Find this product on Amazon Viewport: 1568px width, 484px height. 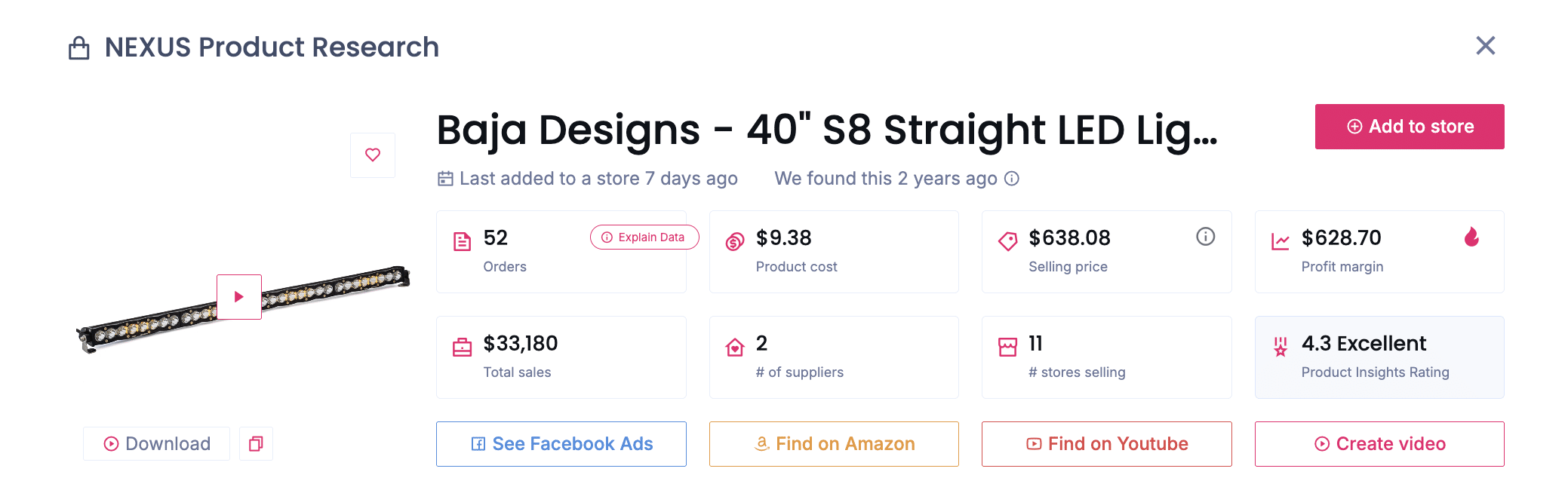[x=834, y=444]
